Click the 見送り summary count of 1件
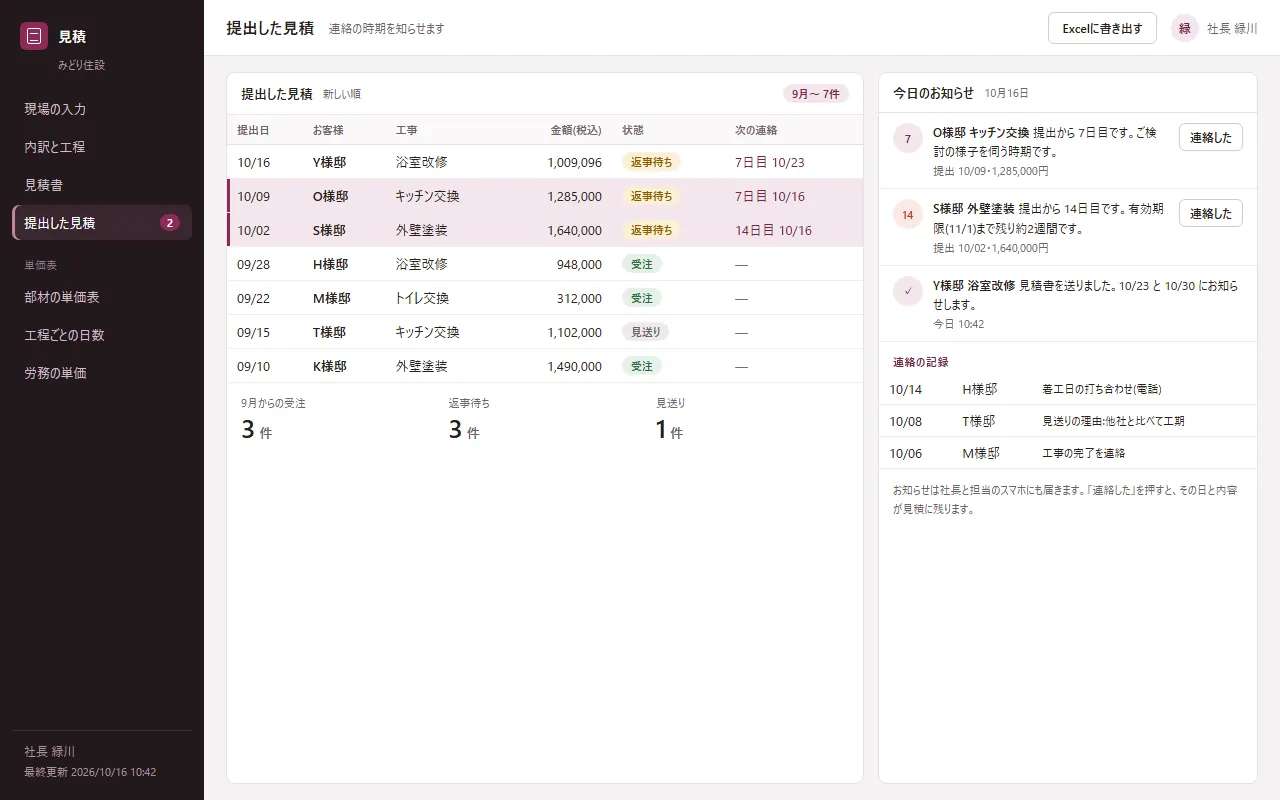1280x800 pixels. click(x=669, y=430)
